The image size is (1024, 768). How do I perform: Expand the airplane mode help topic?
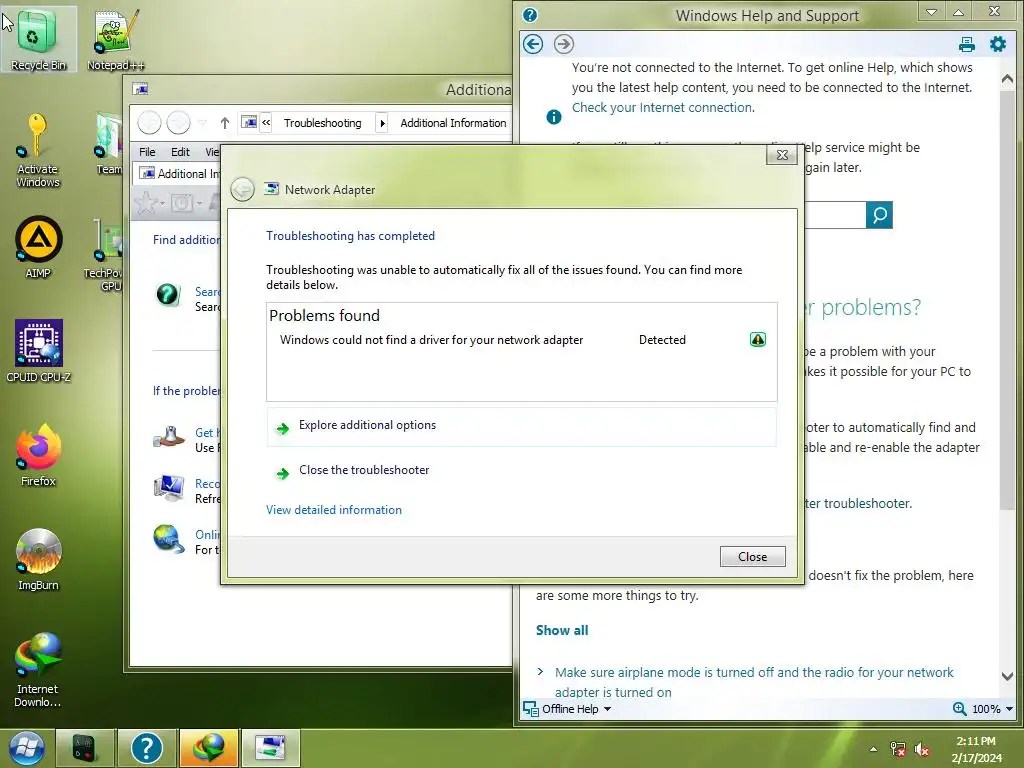(x=540, y=672)
